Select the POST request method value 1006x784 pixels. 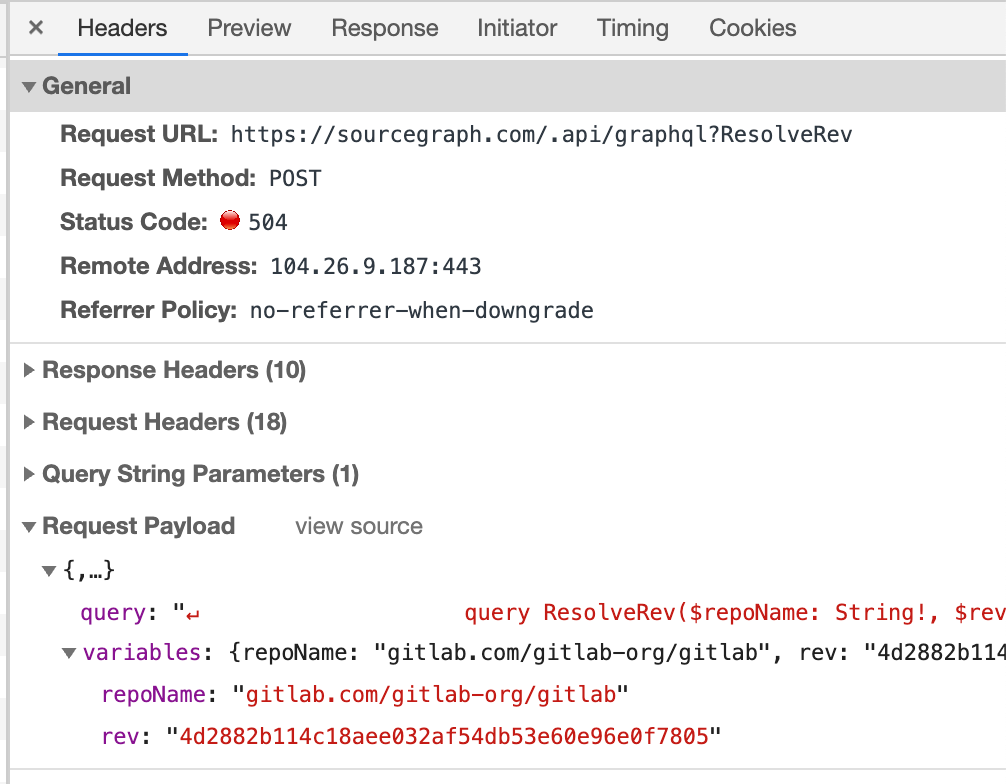pos(295,178)
